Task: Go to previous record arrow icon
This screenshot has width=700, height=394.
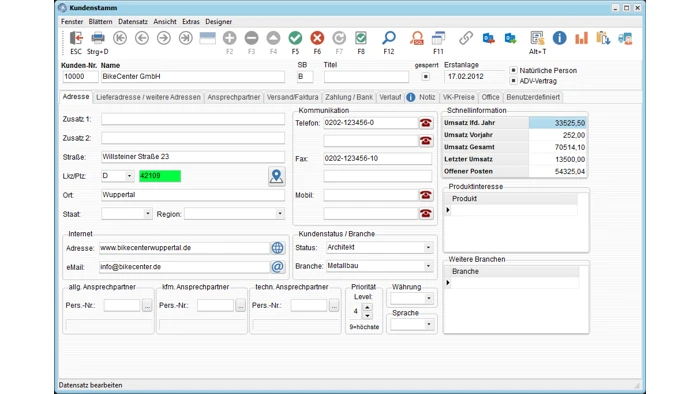Action: pos(142,38)
